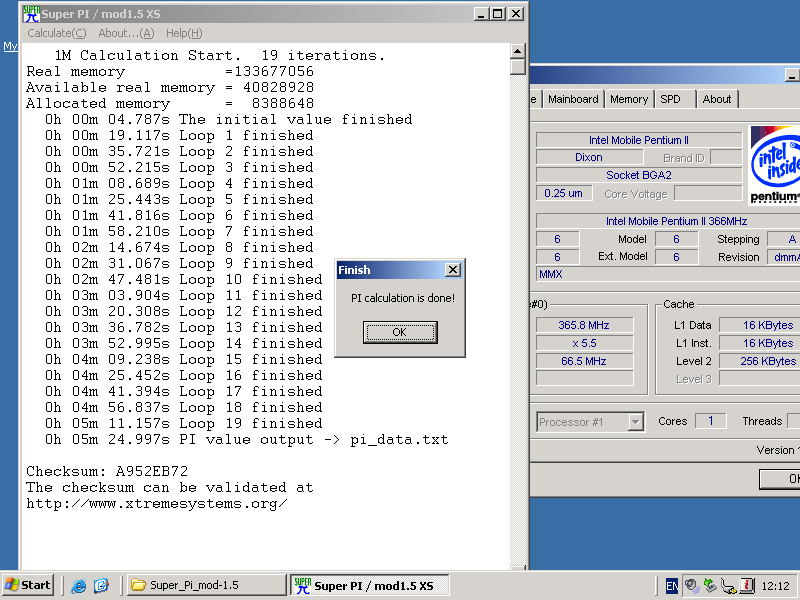This screenshot has width=800, height=600.
Task: Click the network connection tray icon
Action: click(x=728, y=586)
